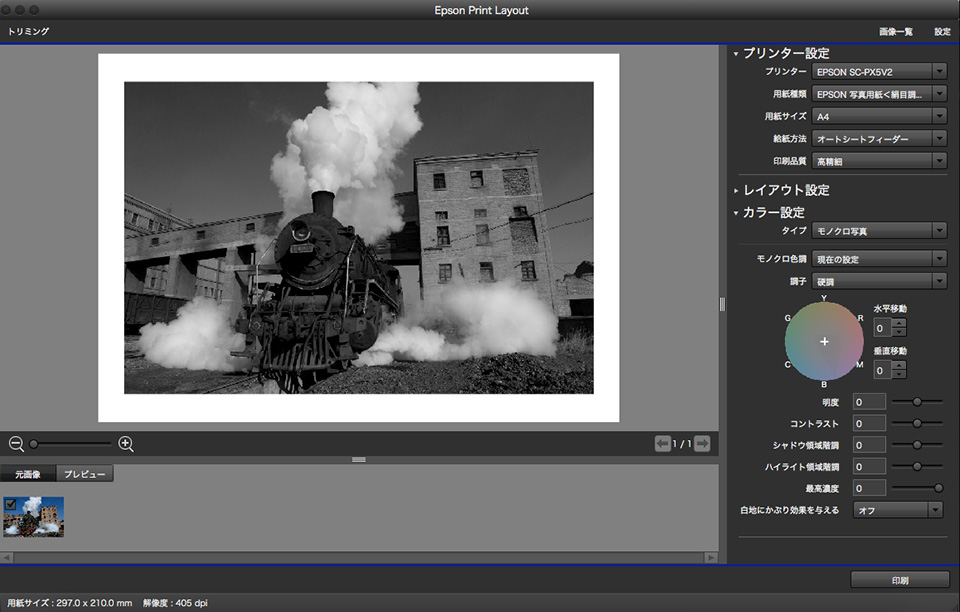Go to the previous page arrow
960x612 pixels.
662,444
